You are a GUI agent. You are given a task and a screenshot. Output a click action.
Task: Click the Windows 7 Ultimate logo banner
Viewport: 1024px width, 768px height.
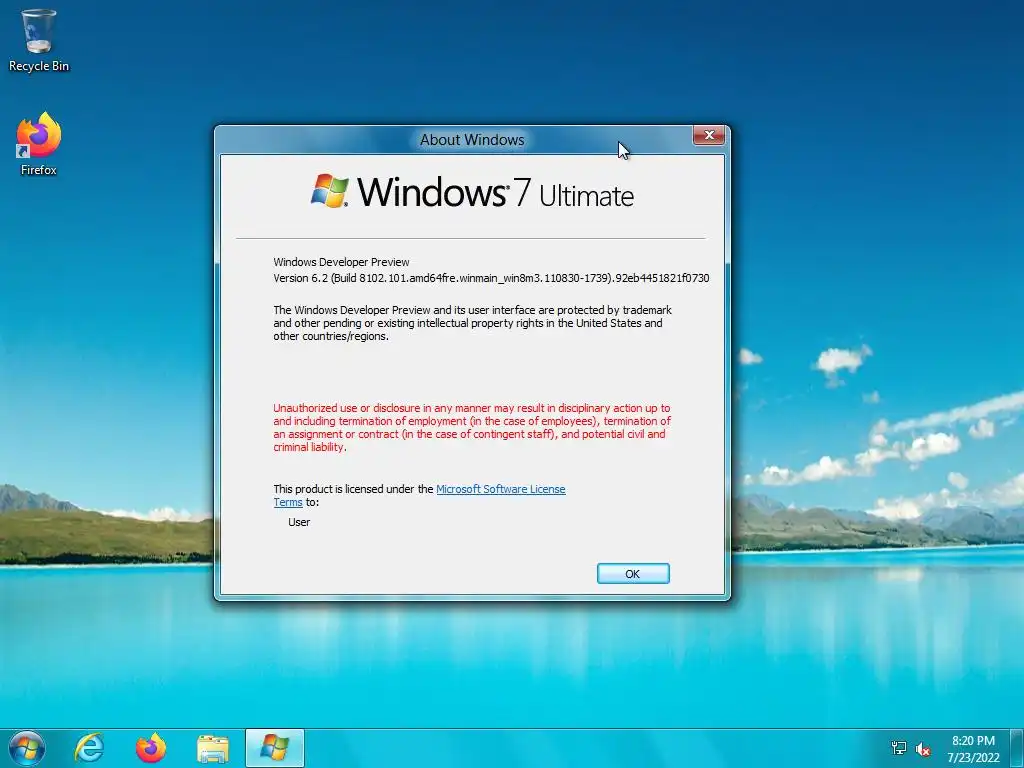(x=472, y=192)
